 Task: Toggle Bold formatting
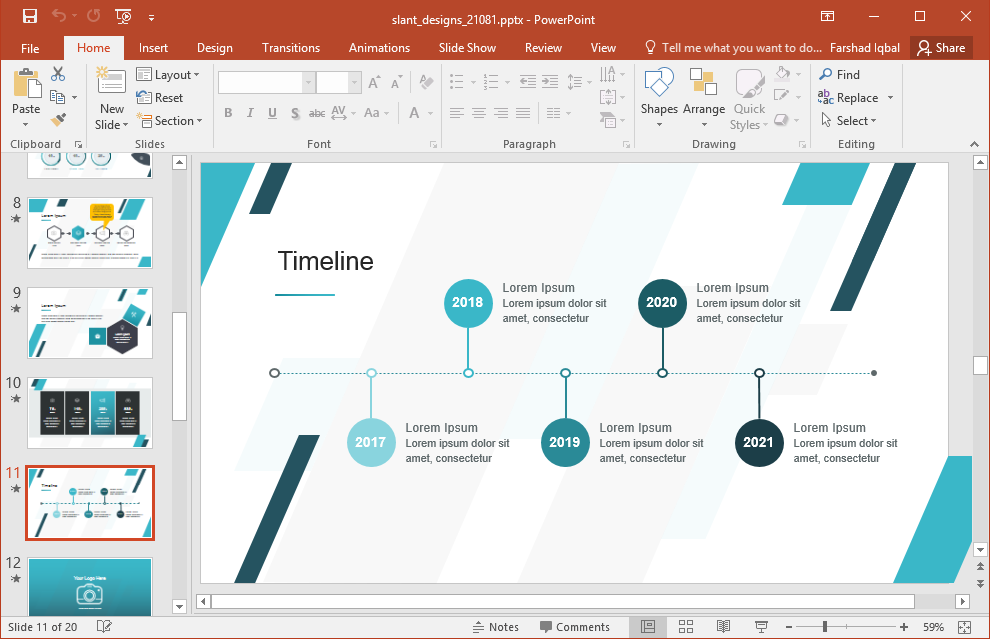[228, 113]
